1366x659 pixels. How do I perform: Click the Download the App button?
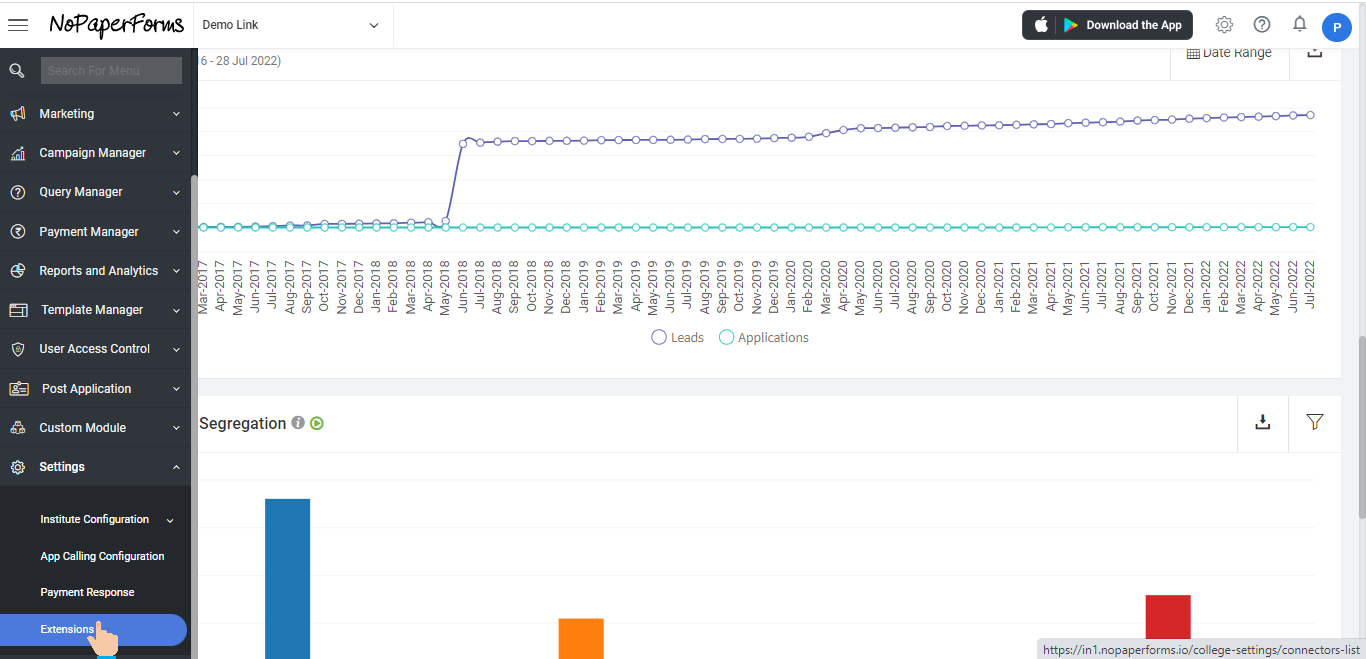click(x=1108, y=25)
